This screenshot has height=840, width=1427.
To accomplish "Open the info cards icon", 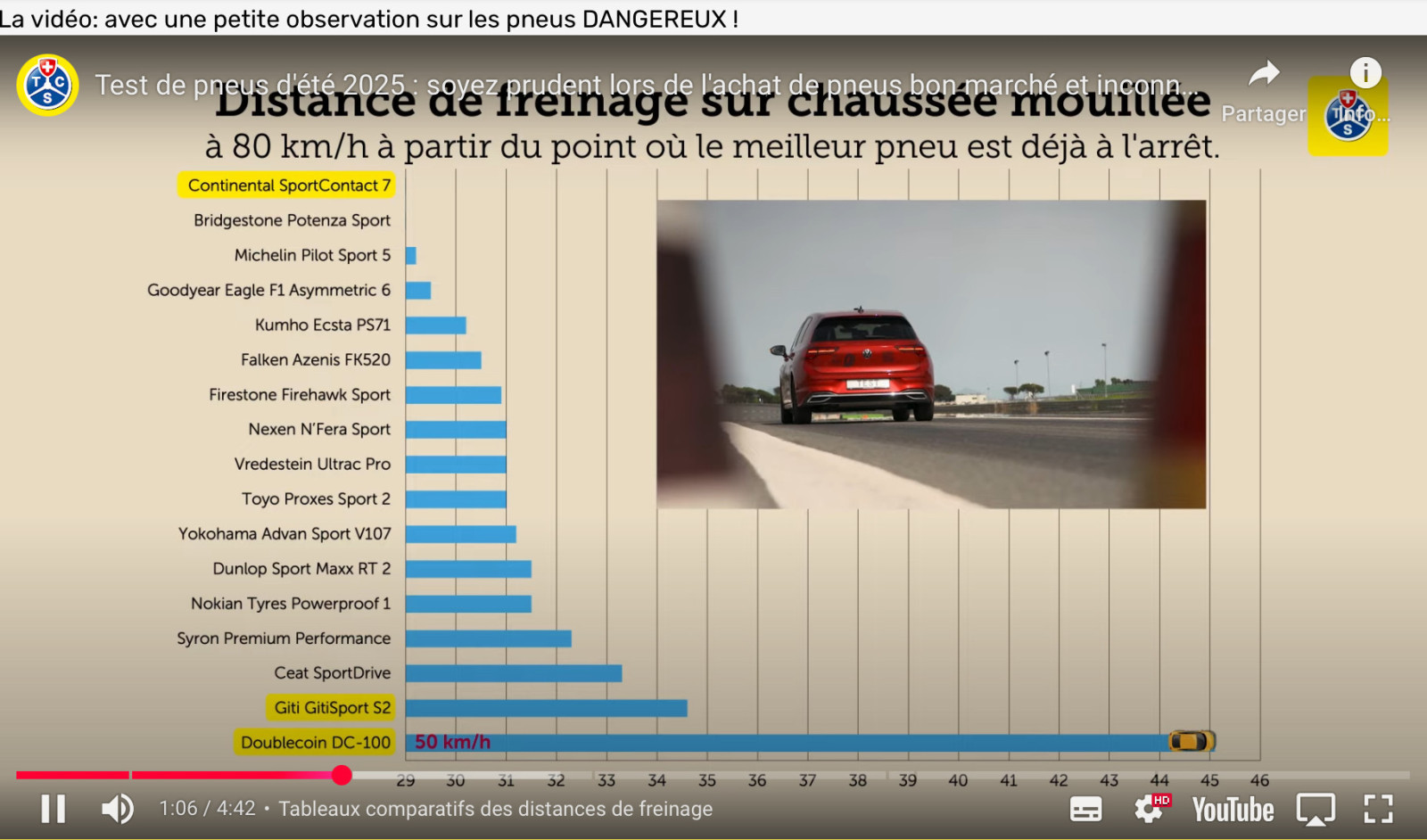I will pyautogui.click(x=1365, y=72).
